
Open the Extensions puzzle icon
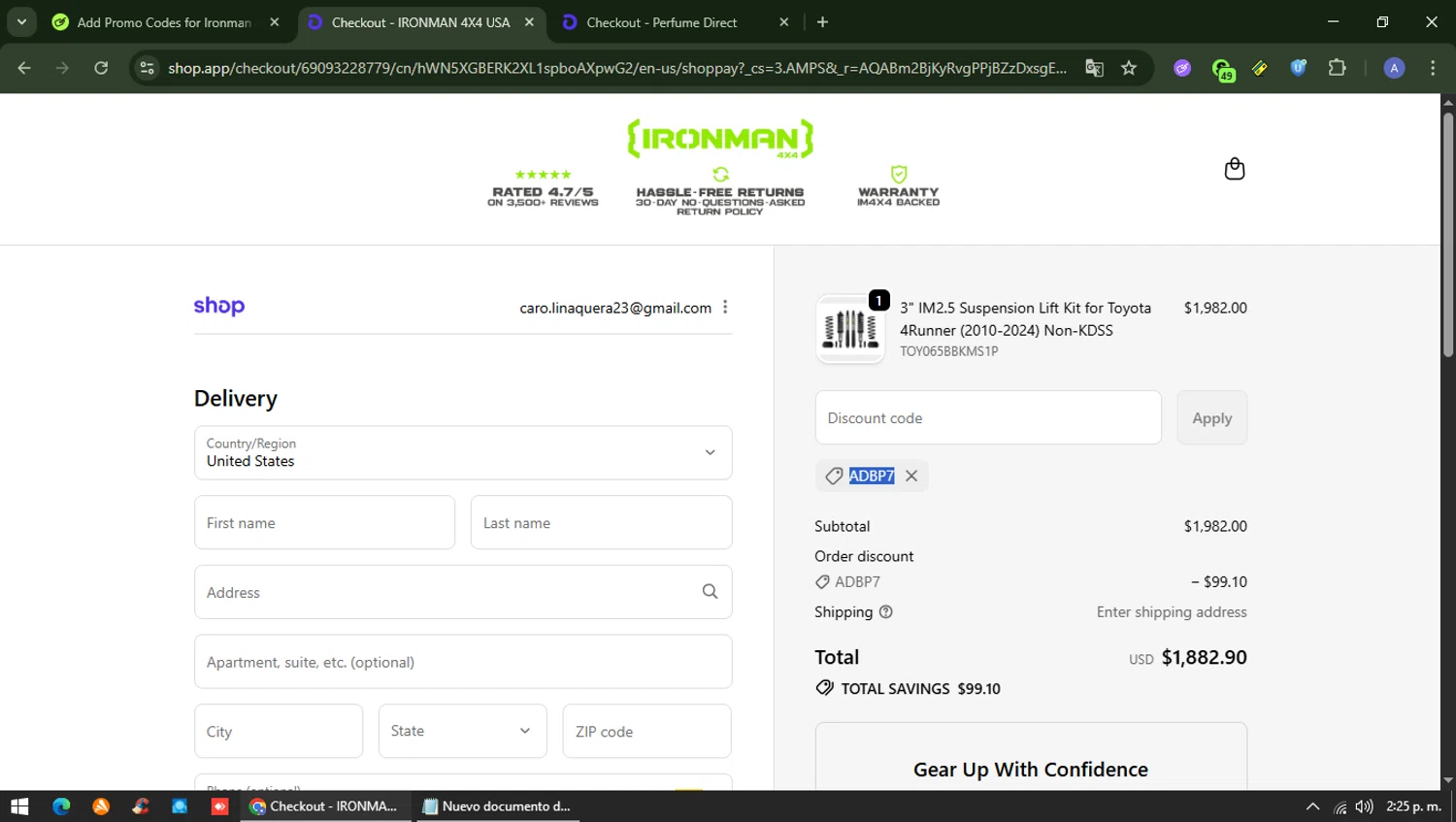[1337, 68]
